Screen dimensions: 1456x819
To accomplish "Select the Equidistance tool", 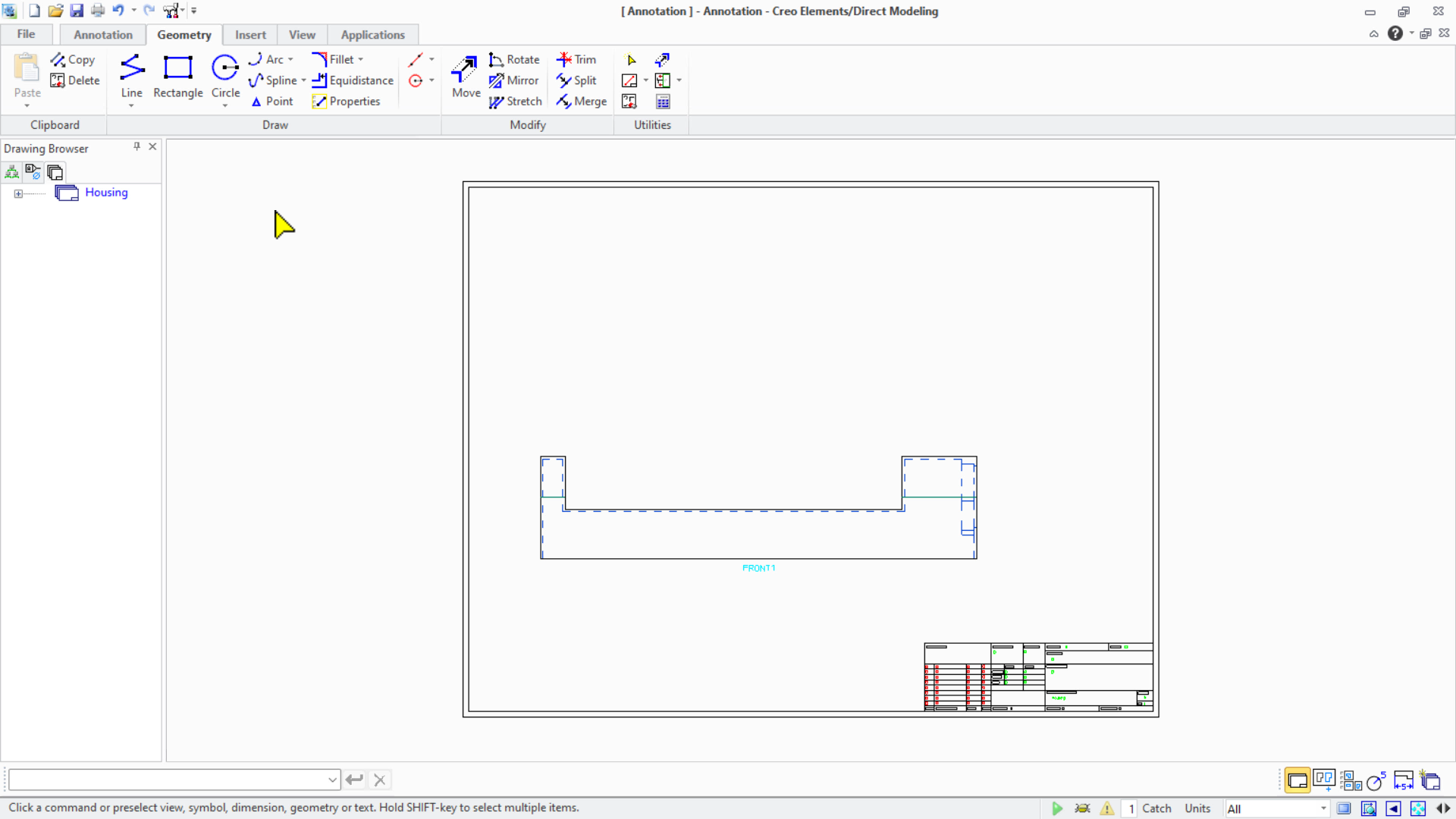I will pyautogui.click(x=353, y=80).
